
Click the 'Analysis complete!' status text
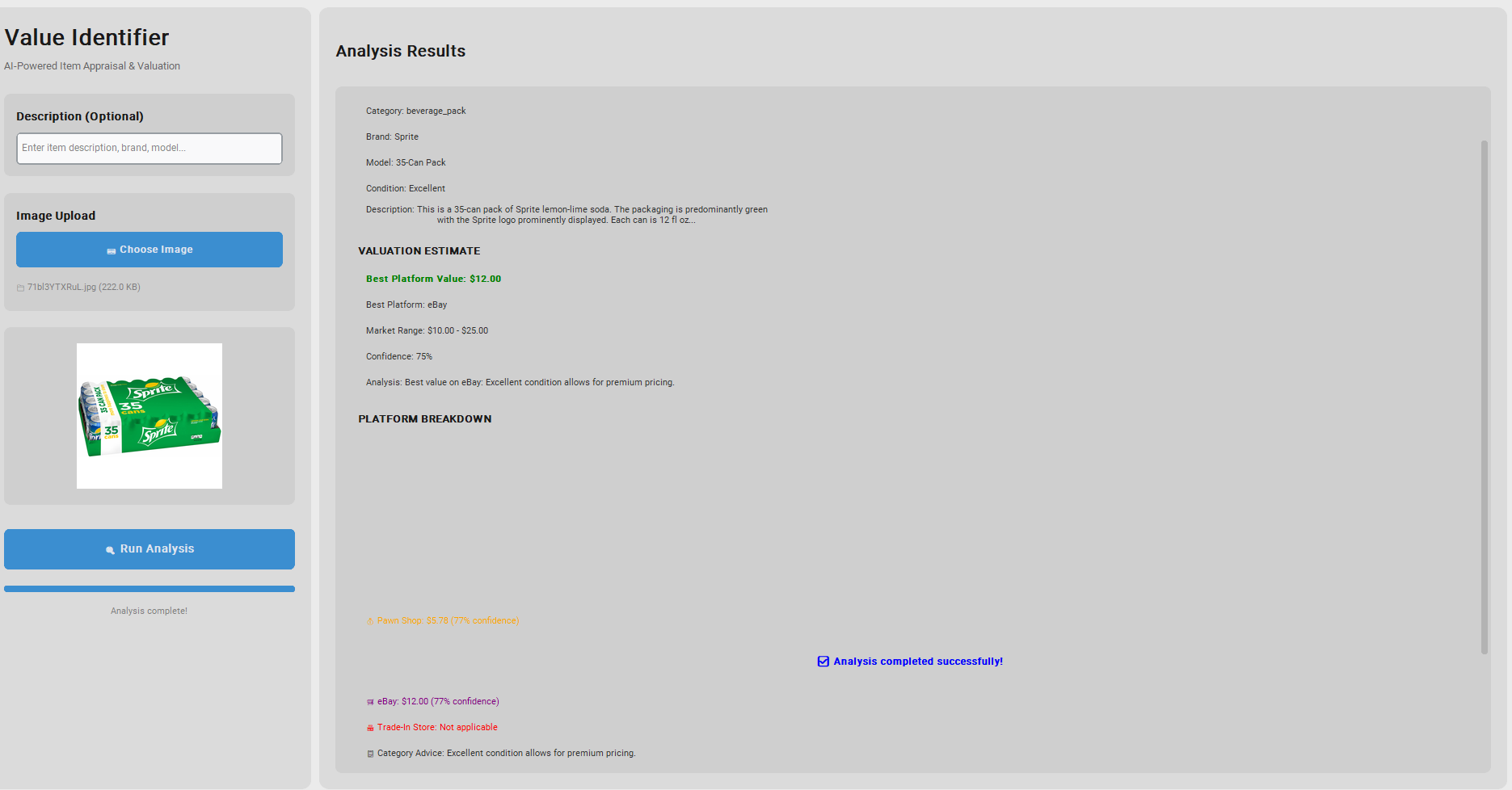(x=150, y=611)
